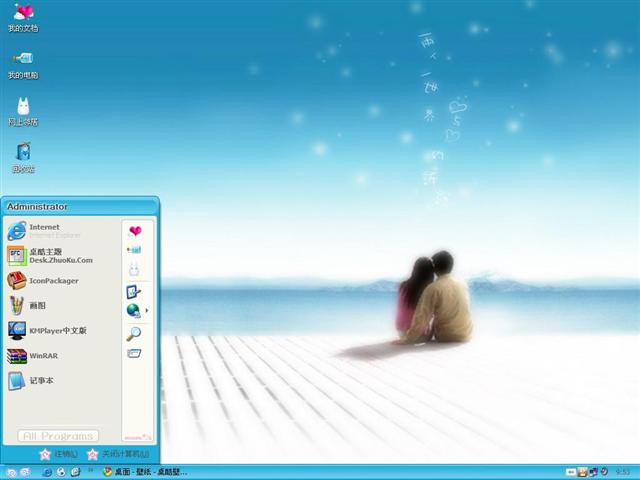Open the magnifier Search icon
640x480 pixels.
[x=133, y=333]
